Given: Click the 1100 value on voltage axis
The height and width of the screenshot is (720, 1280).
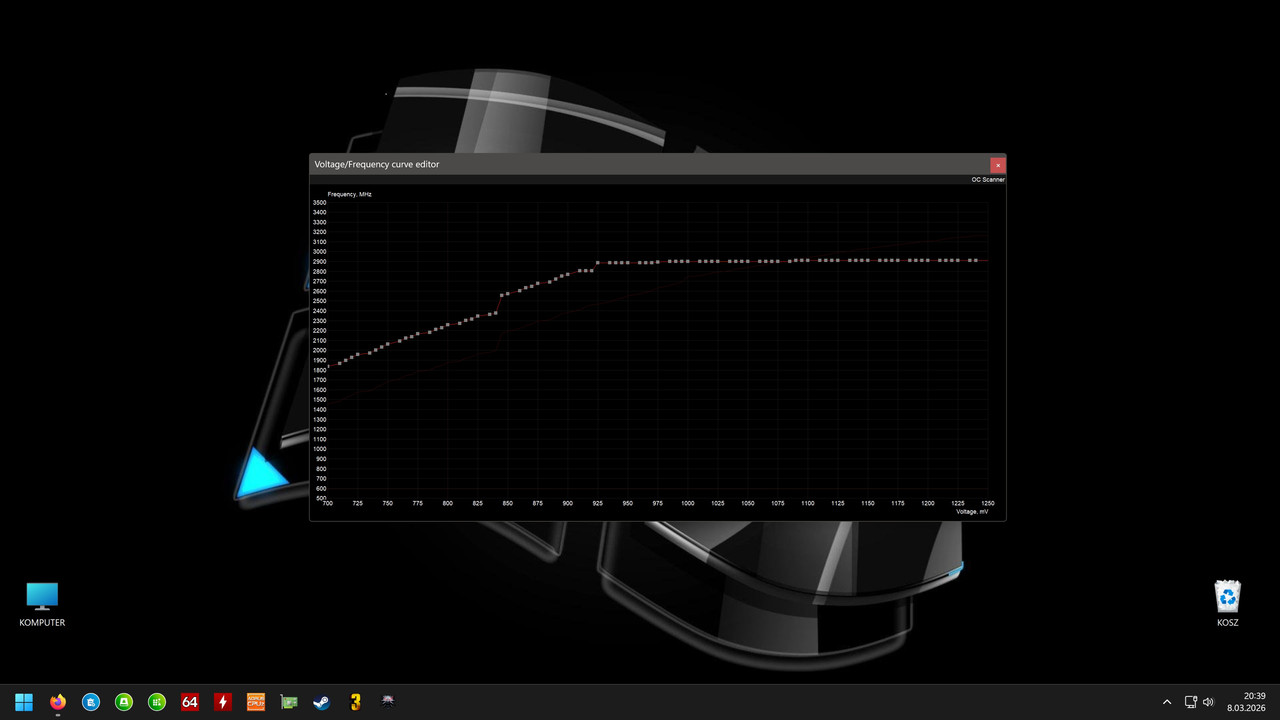Looking at the screenshot, I should 807,503.
